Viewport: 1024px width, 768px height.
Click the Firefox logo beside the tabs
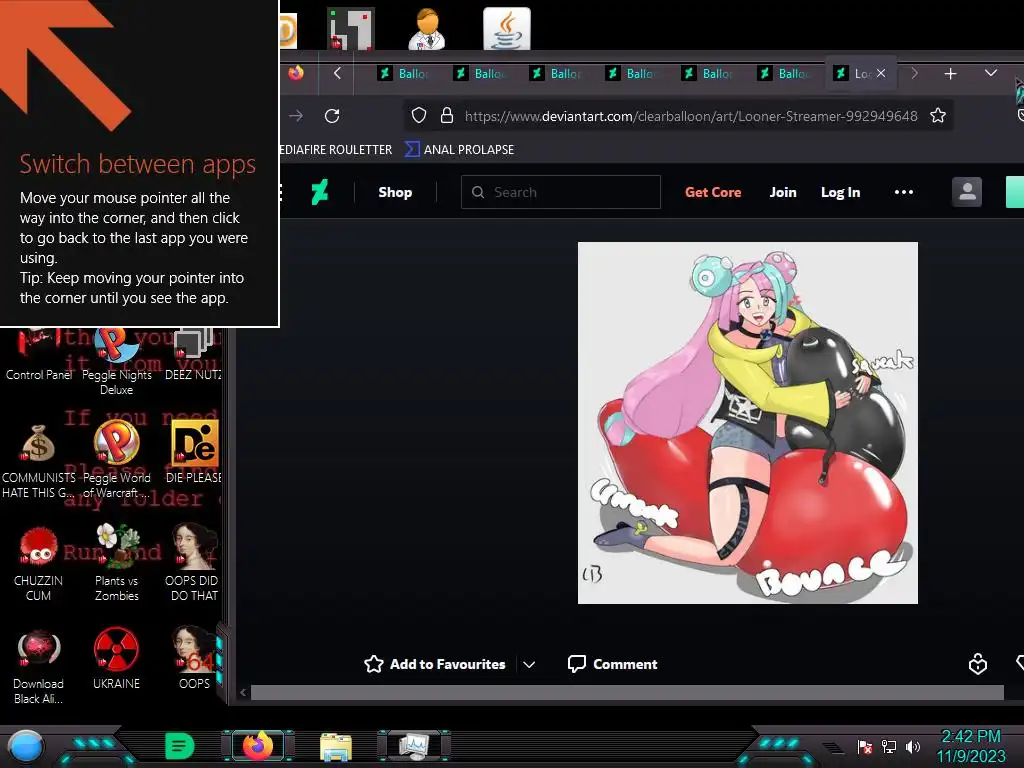[x=296, y=73]
